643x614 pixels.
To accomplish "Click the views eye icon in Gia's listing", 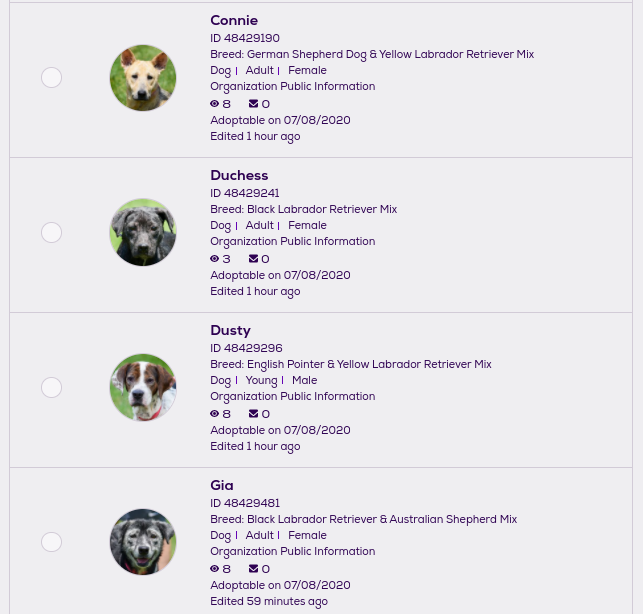I will coord(215,569).
